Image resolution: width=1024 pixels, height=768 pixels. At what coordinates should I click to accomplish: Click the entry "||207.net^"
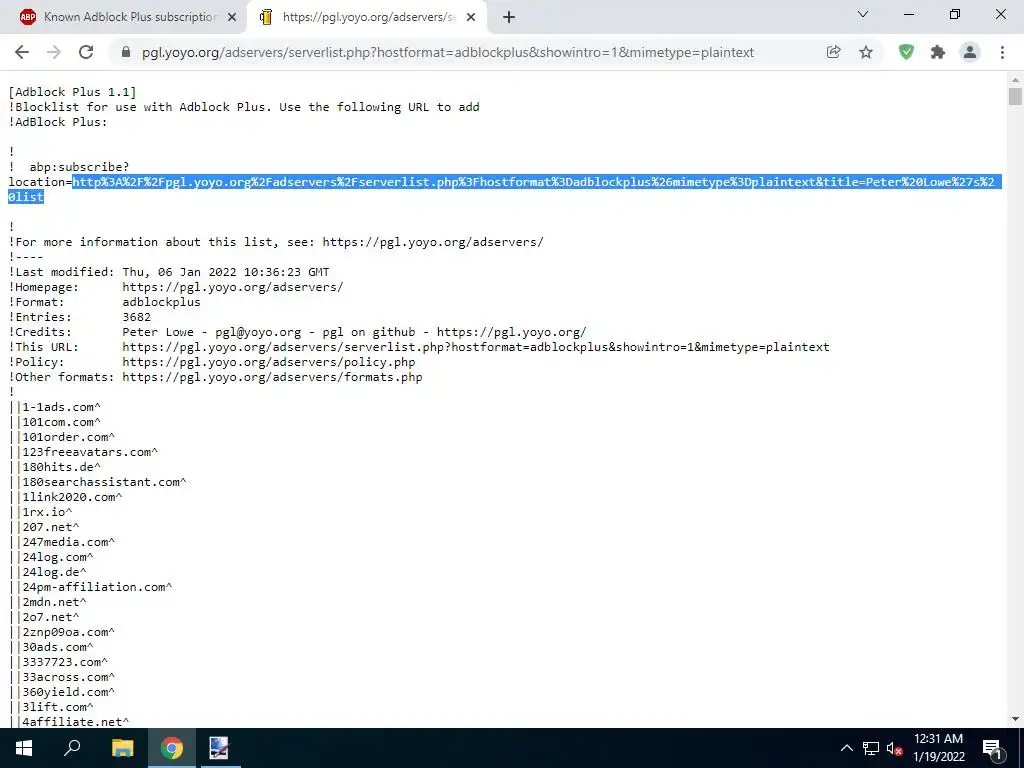pyautogui.click(x=44, y=528)
